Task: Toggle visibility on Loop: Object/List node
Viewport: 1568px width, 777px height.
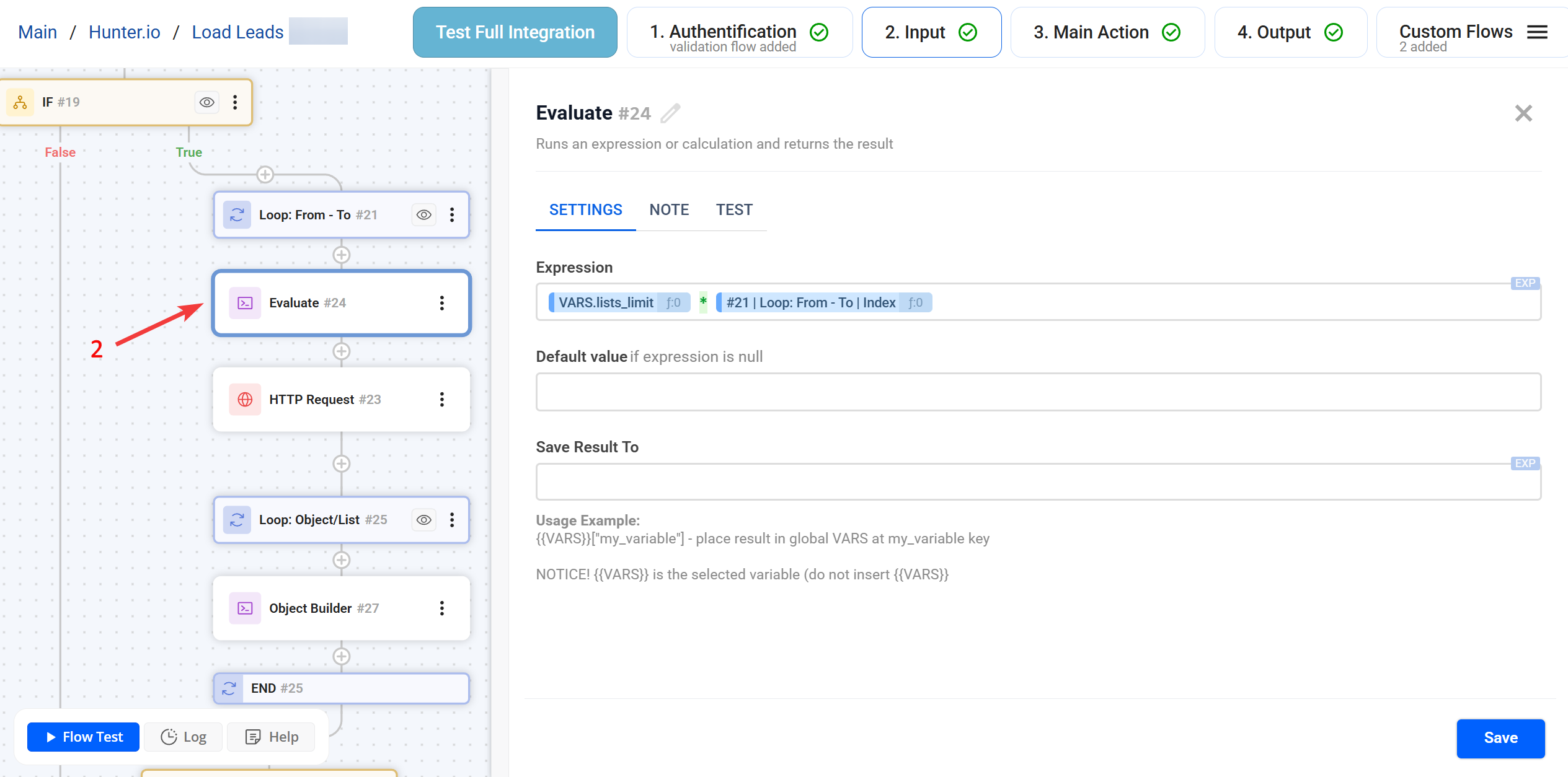Action: coord(424,520)
